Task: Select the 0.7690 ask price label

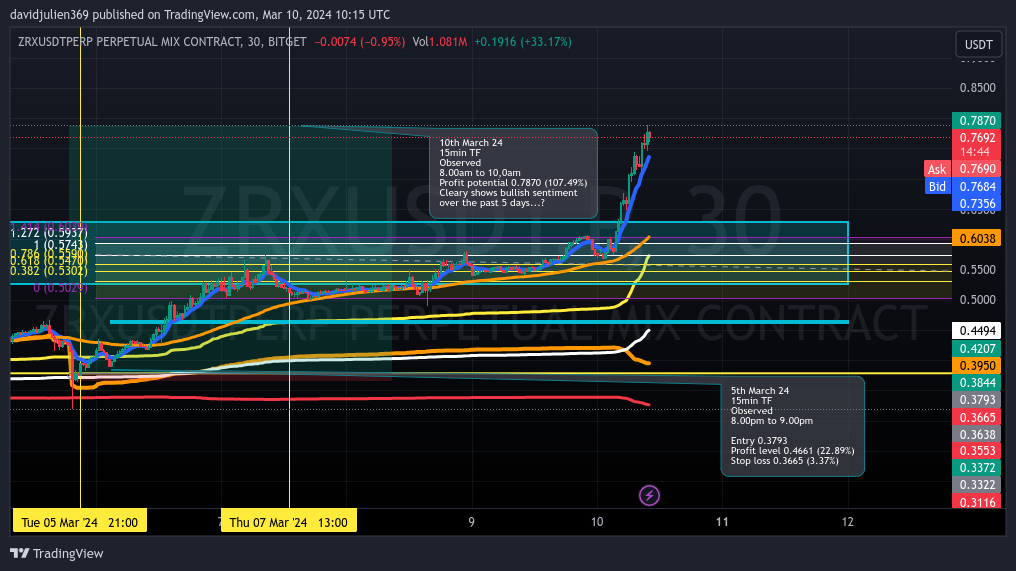Action: [977, 169]
